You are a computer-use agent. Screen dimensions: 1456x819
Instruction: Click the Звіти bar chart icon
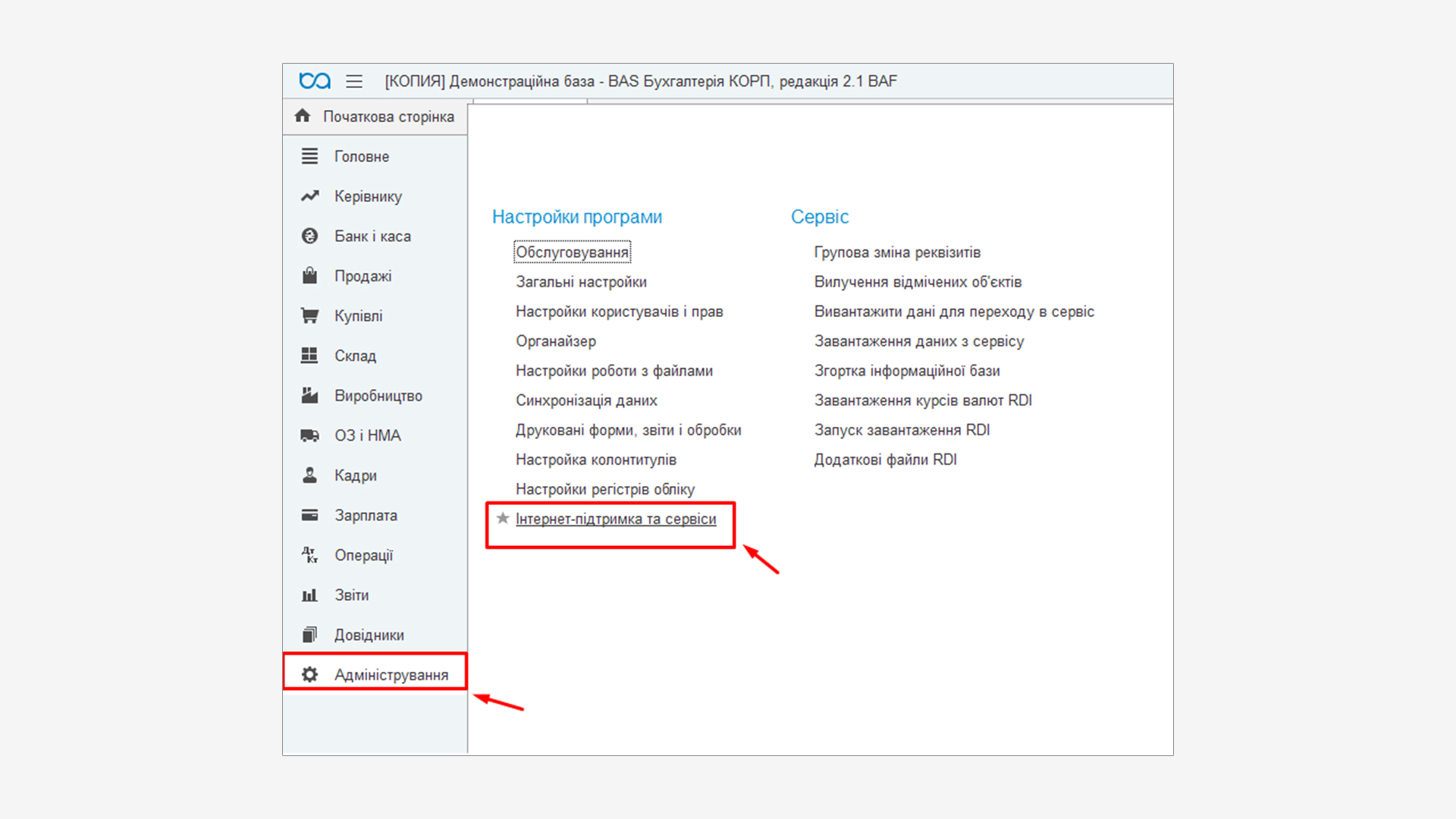309,595
